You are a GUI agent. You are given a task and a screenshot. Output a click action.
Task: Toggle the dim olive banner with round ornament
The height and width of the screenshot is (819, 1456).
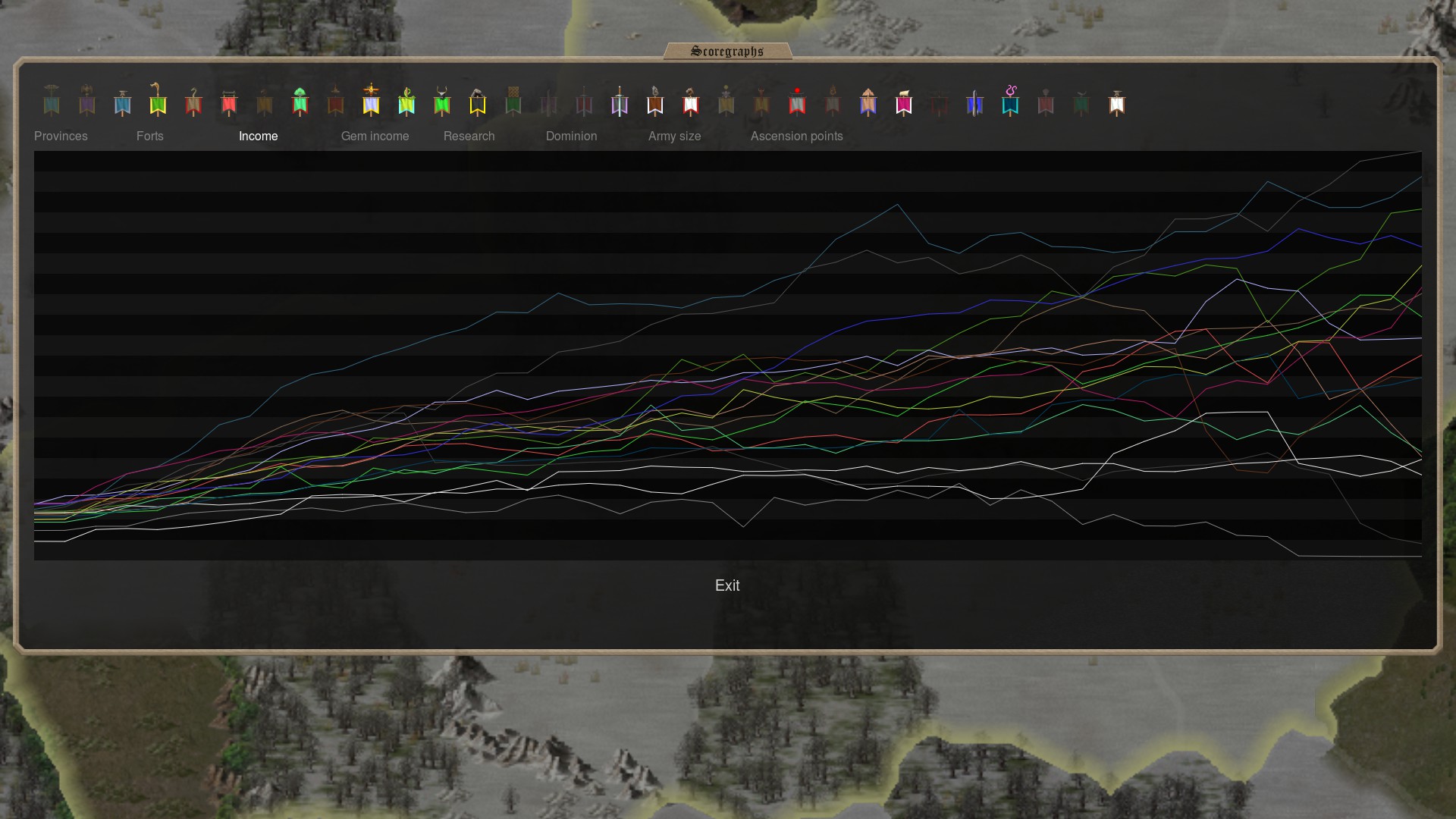[x=726, y=100]
